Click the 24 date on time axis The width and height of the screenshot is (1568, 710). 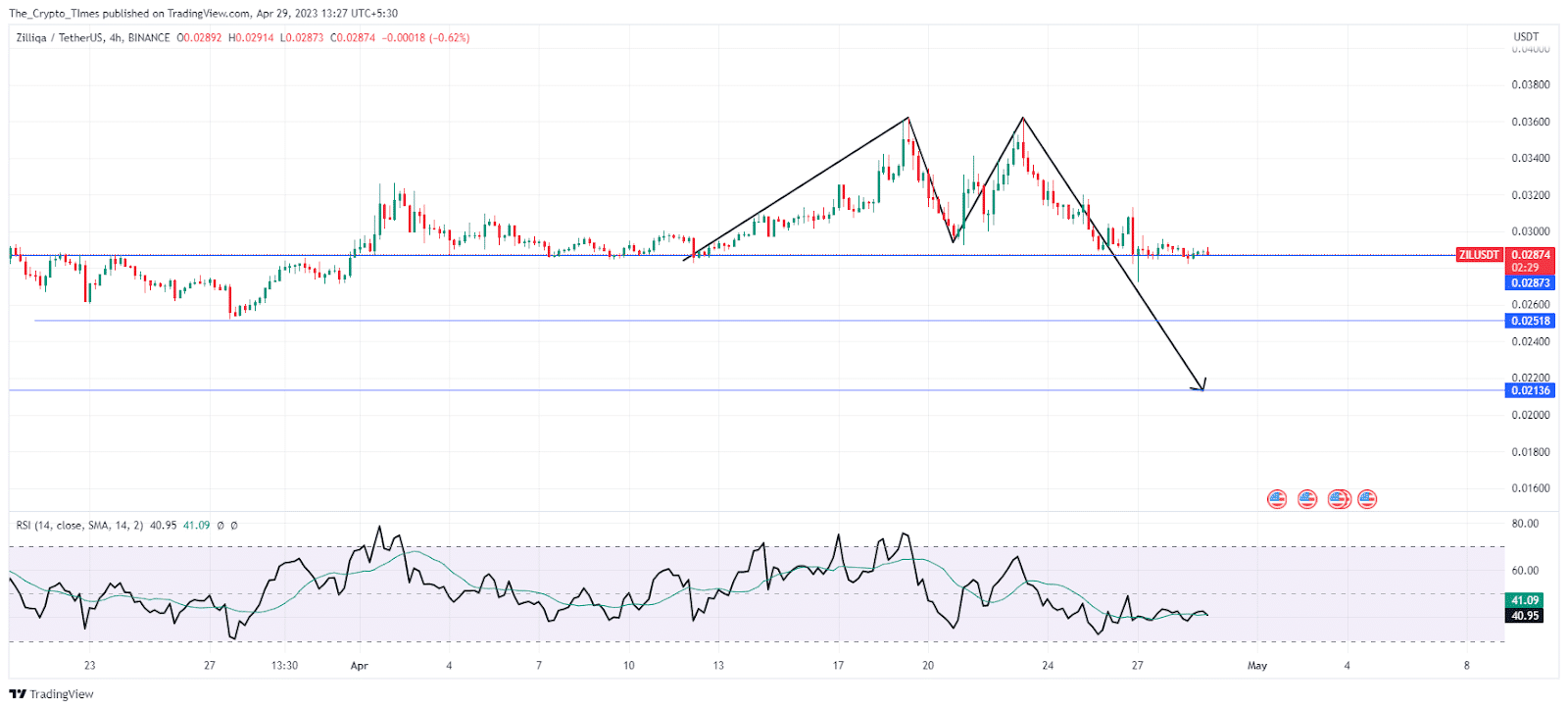1048,666
